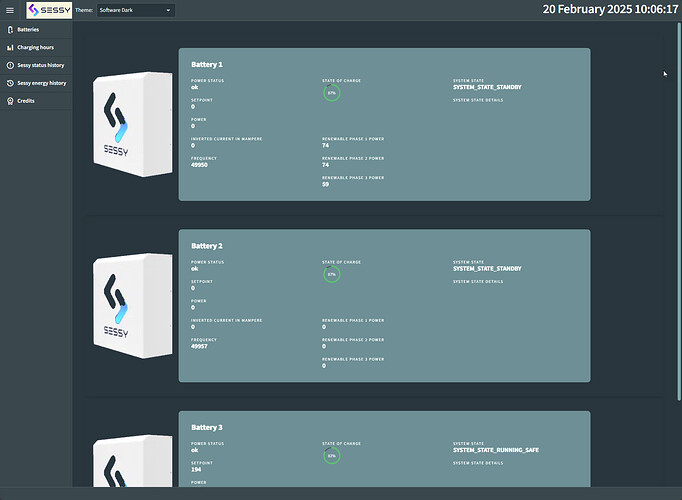The height and width of the screenshot is (500, 682).
Task: Click the Batteries battery icon
Action: [10, 30]
